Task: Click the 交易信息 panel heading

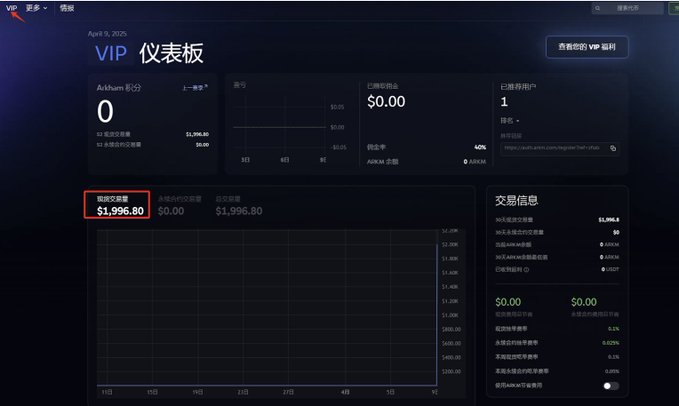Action: (x=517, y=200)
